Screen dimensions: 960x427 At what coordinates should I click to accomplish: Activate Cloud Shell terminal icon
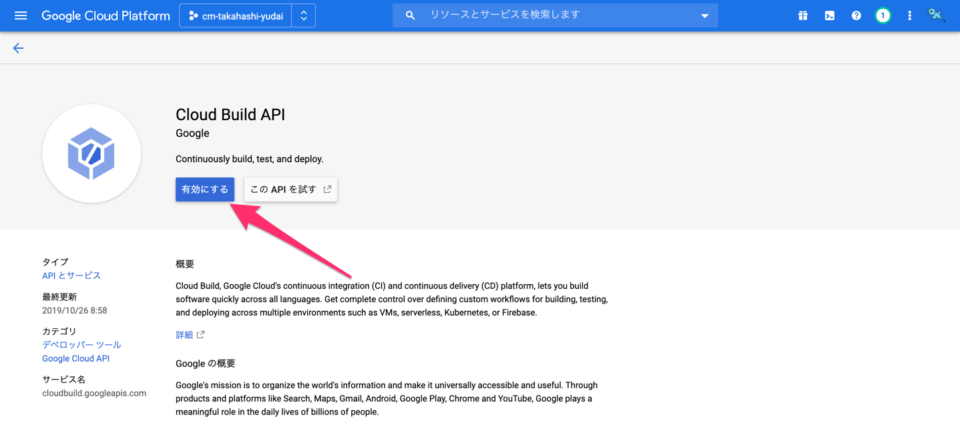point(830,16)
